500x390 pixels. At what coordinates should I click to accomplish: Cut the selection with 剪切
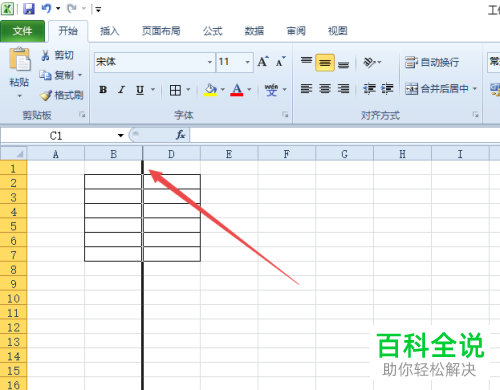coord(58,55)
